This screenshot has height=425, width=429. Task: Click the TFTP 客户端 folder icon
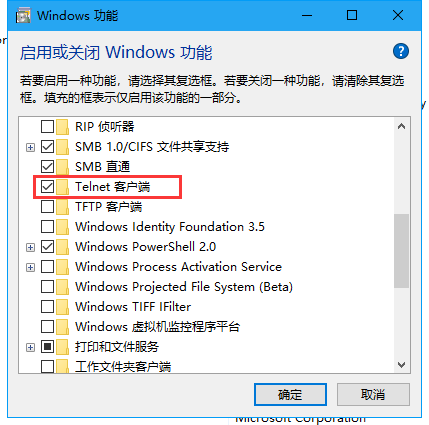62,207
